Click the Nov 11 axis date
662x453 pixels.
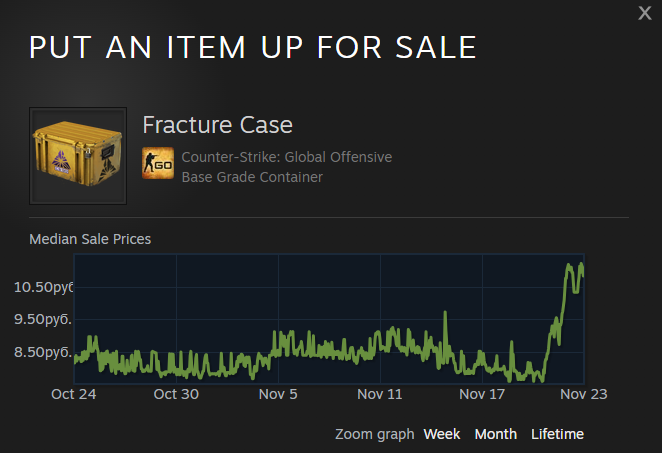coord(380,394)
